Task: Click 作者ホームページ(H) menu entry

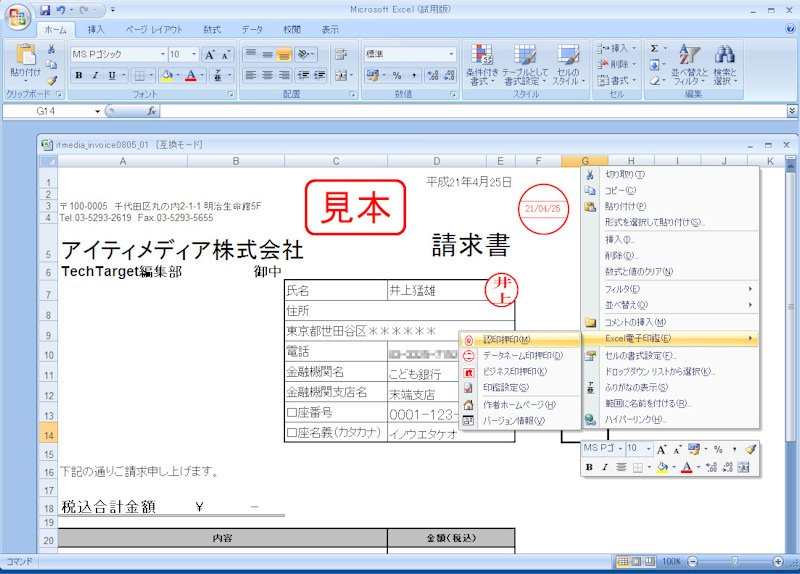Action: (x=520, y=405)
